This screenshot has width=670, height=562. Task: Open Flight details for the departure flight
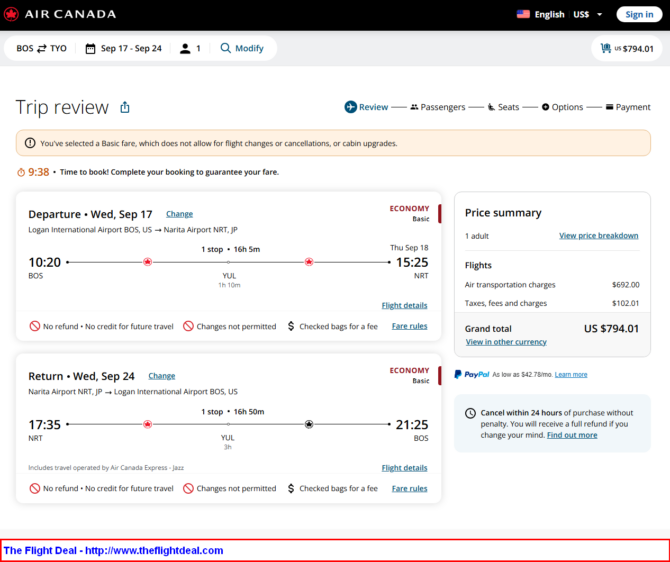click(404, 305)
